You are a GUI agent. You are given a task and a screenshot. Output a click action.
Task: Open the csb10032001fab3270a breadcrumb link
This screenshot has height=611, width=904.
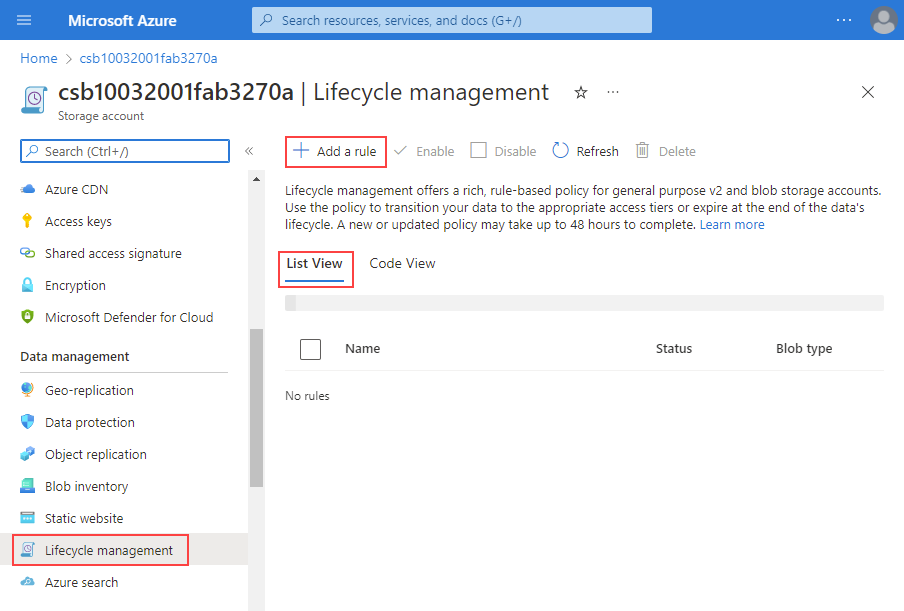click(148, 58)
